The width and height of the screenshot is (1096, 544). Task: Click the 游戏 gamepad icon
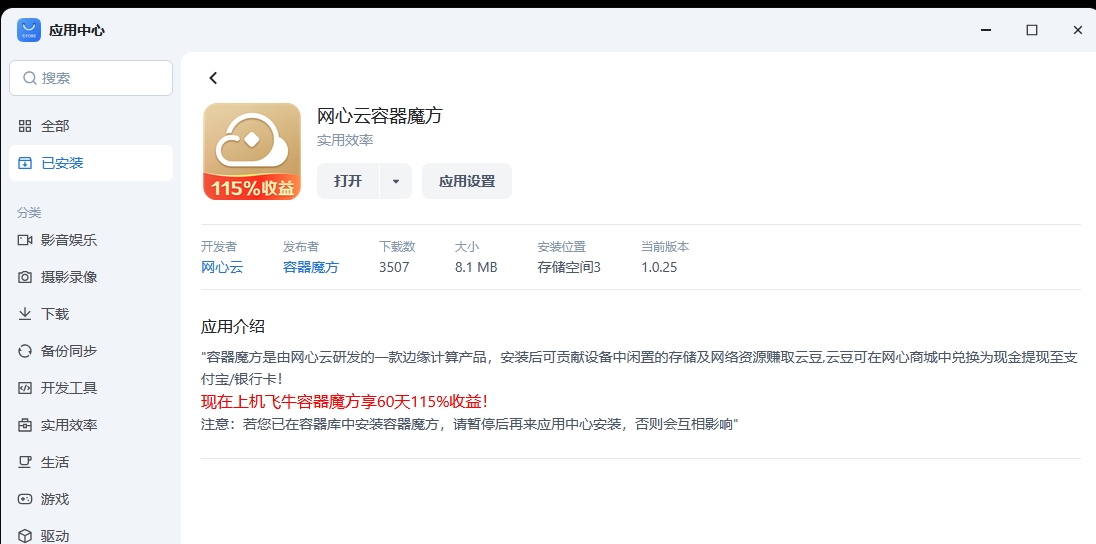25,499
